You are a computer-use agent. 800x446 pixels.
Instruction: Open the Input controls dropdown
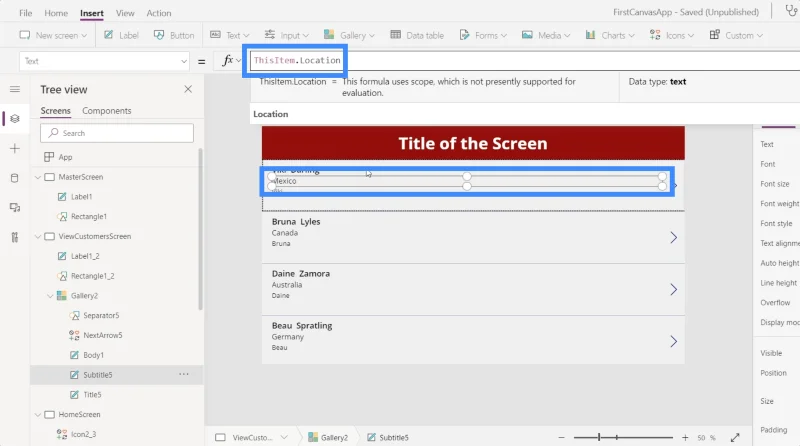(286, 35)
